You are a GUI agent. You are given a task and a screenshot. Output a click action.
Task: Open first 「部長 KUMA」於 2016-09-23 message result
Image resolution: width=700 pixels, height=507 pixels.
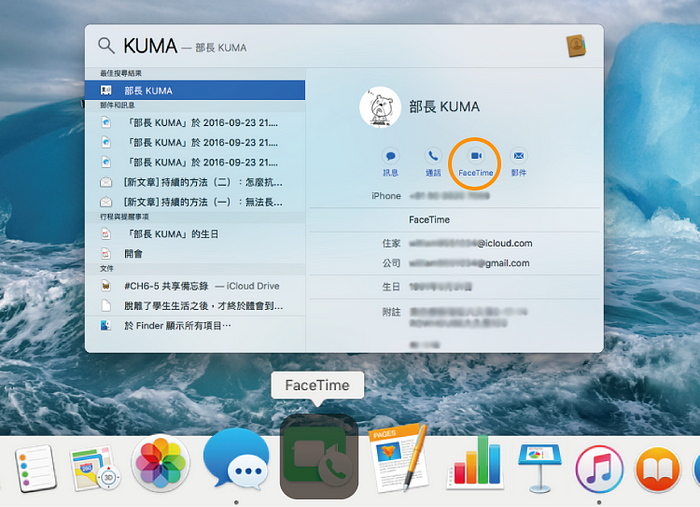coord(195,122)
